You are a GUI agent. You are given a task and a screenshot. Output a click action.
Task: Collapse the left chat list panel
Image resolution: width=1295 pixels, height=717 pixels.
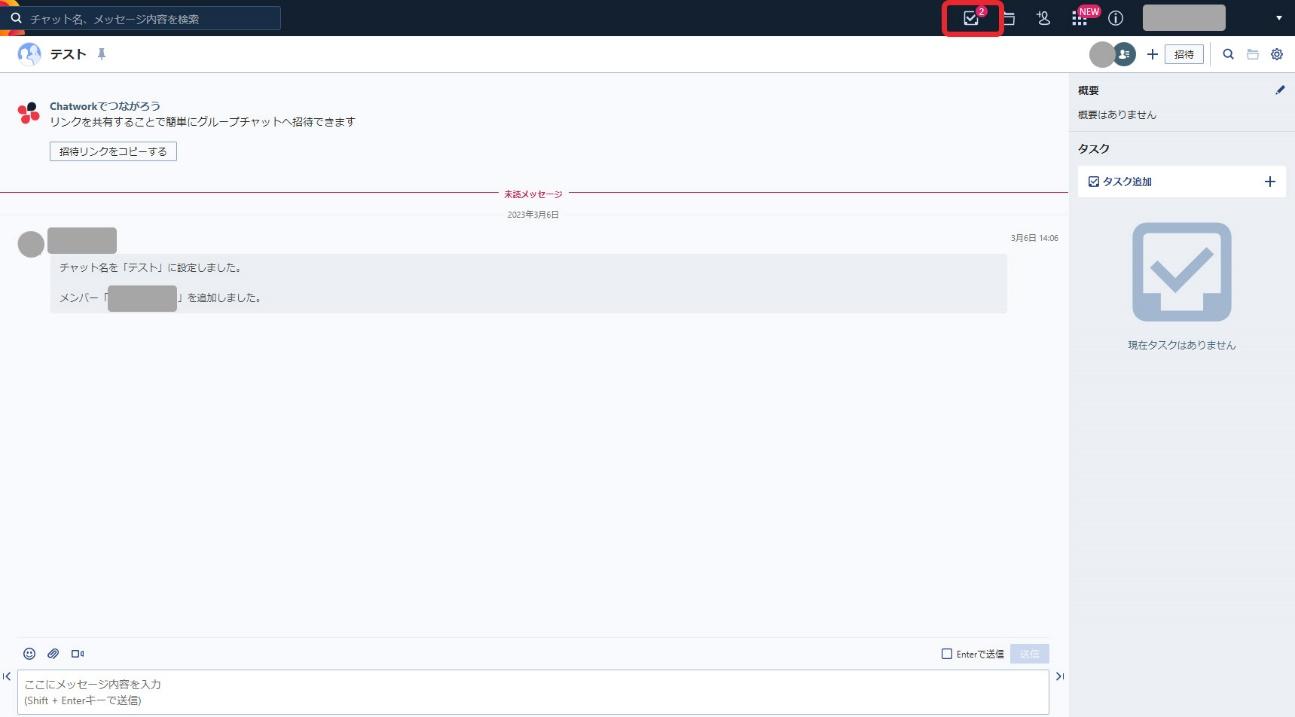tap(7, 677)
